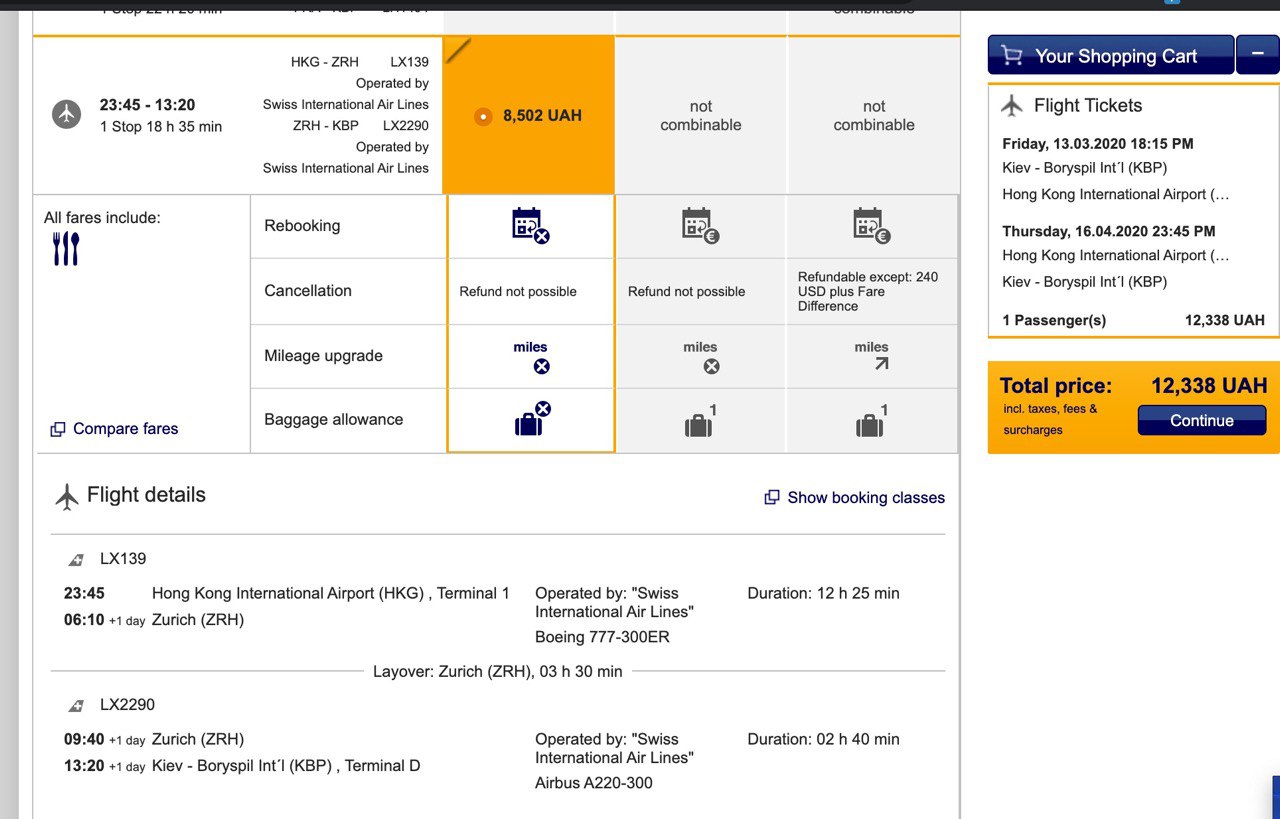Click Hong Kong International Airport (HKG), Terminal 1 text

[x=331, y=594]
